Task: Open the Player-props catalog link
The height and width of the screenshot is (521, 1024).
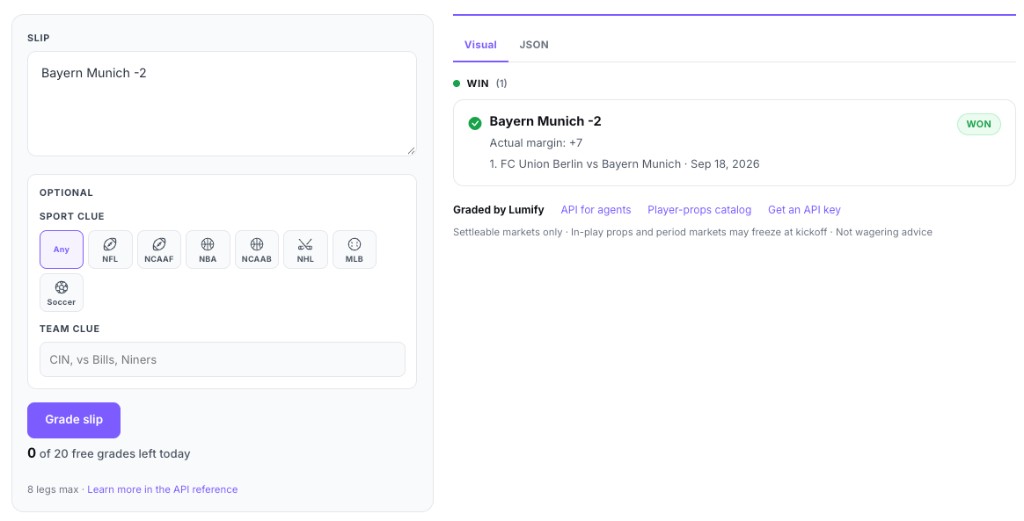Action: [699, 210]
